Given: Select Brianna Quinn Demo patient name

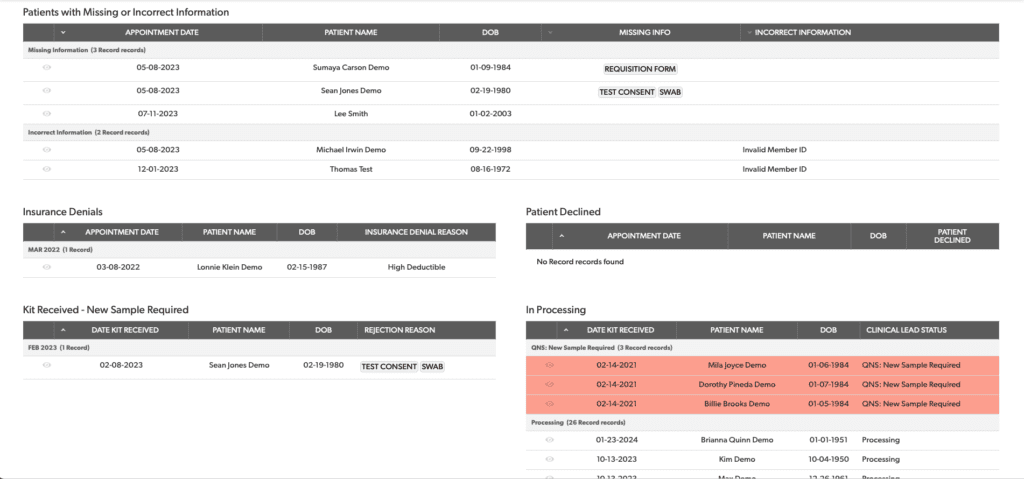Looking at the screenshot, I should tap(737, 440).
